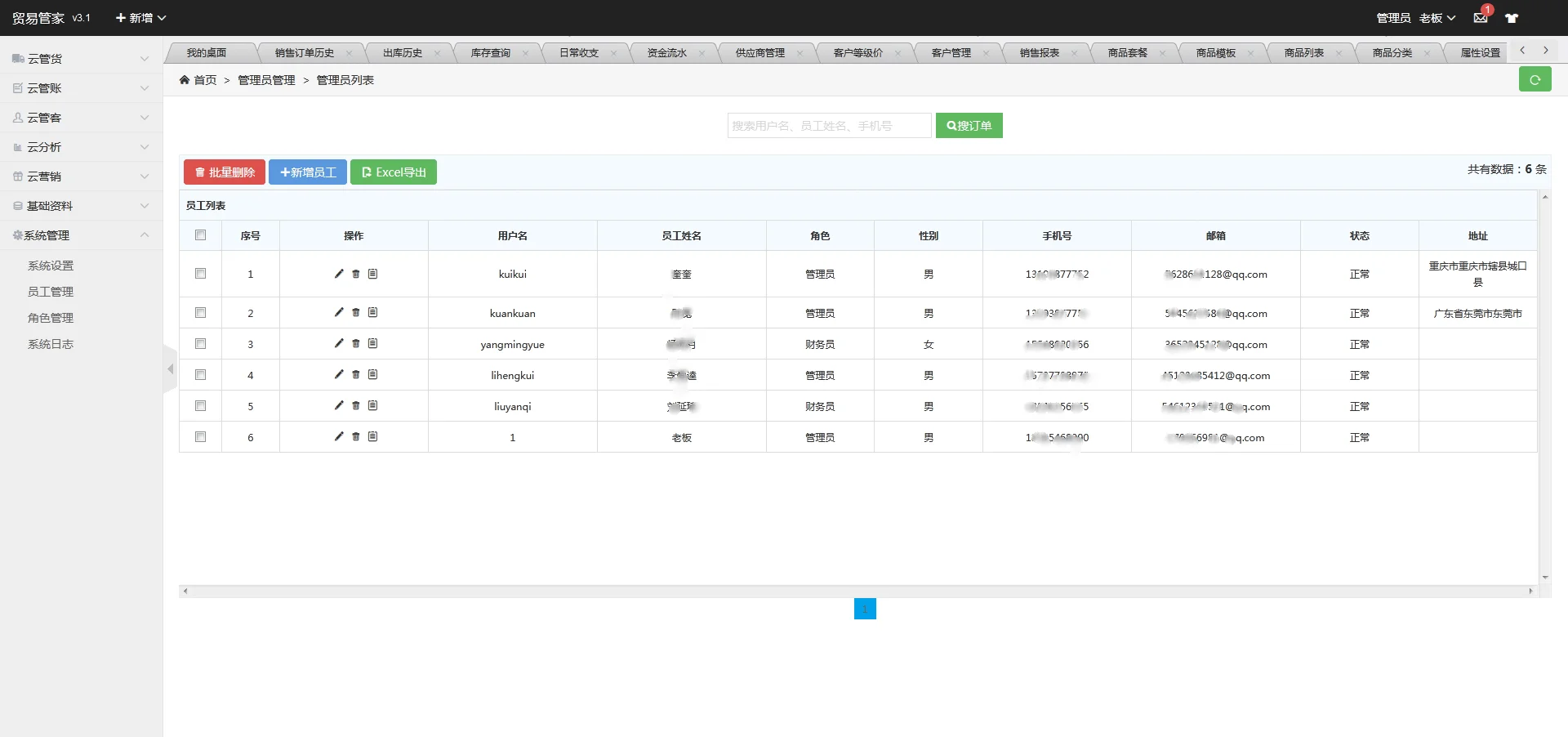The width and height of the screenshot is (1568, 737).
Task: Open the 管理员 老板 user dropdown
Action: 1416,18
